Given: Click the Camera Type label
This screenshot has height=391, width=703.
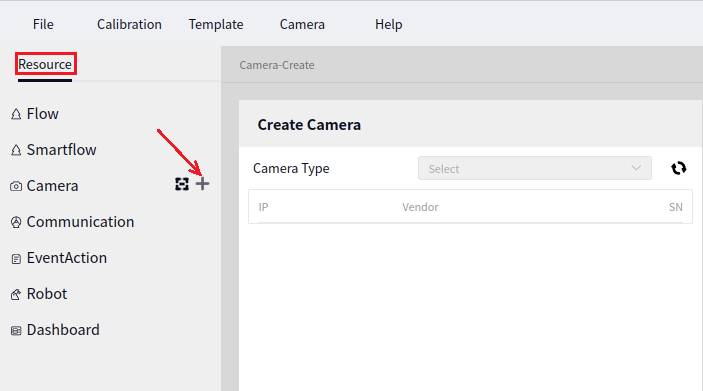Looking at the screenshot, I should [291, 169].
